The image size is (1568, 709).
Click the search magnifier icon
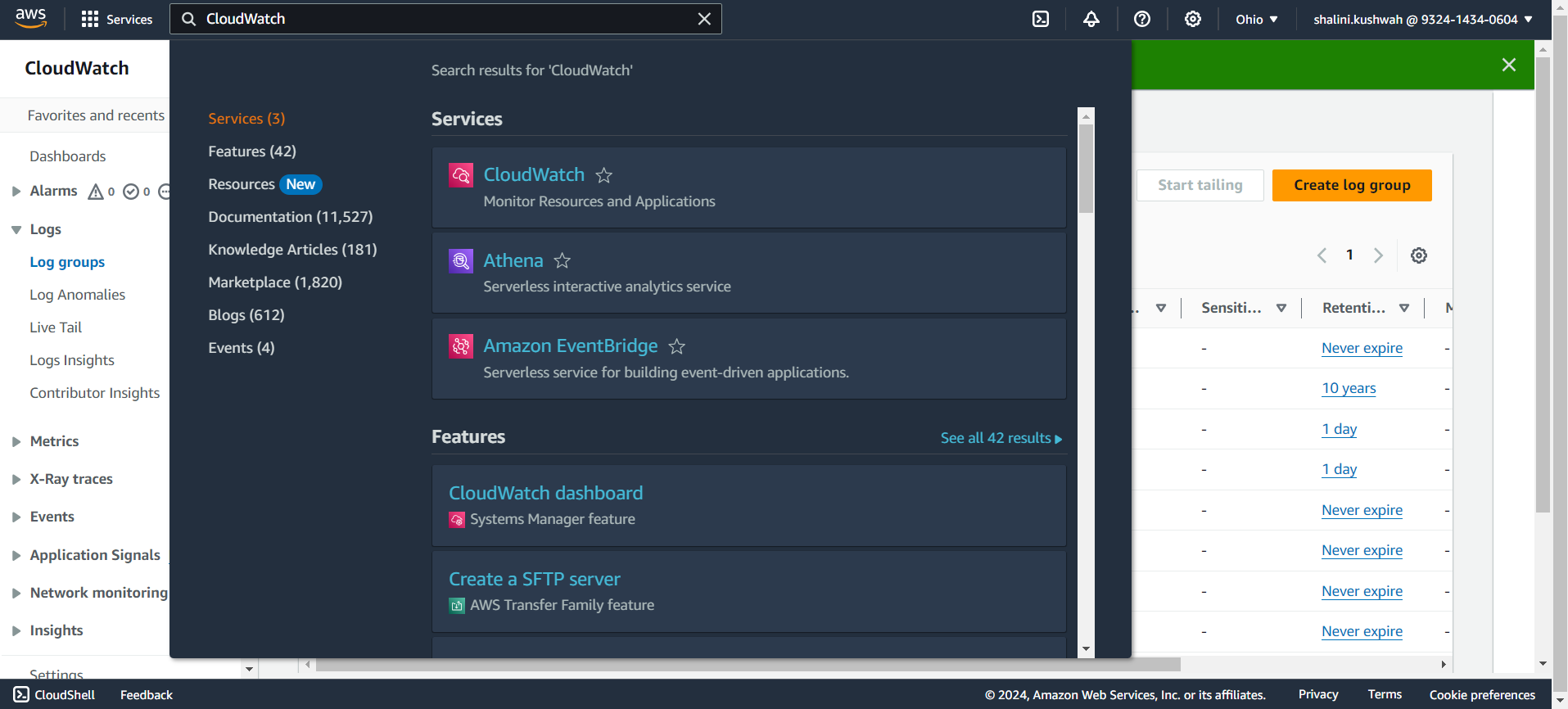pyautogui.click(x=188, y=19)
